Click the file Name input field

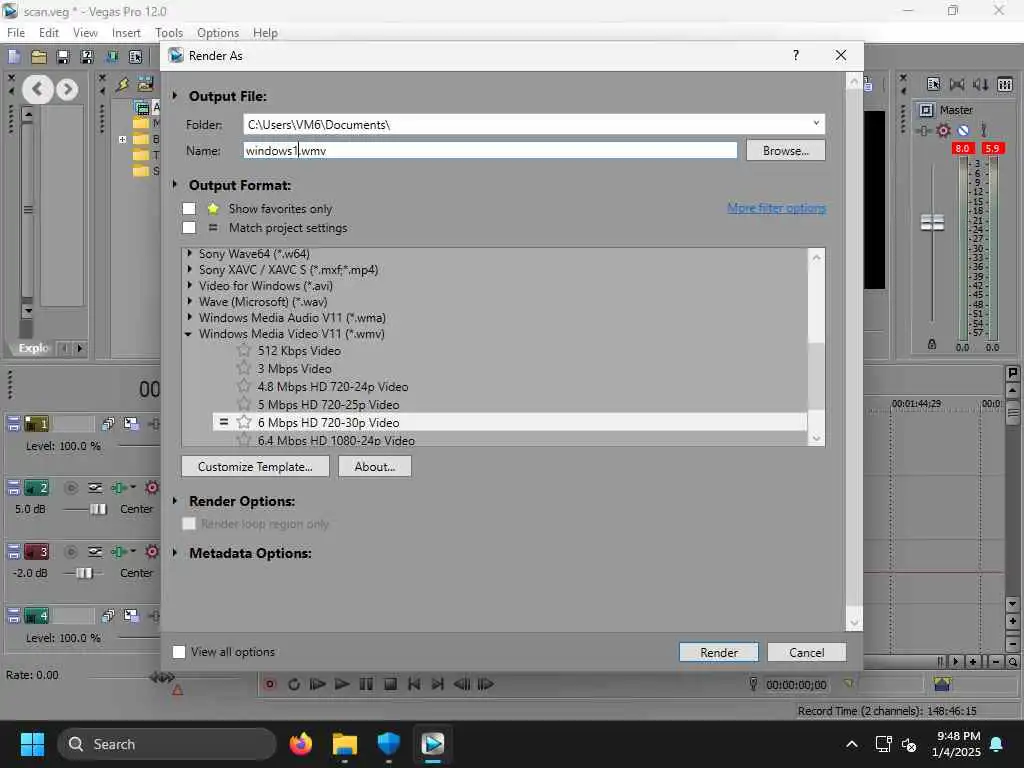pyautogui.click(x=490, y=150)
